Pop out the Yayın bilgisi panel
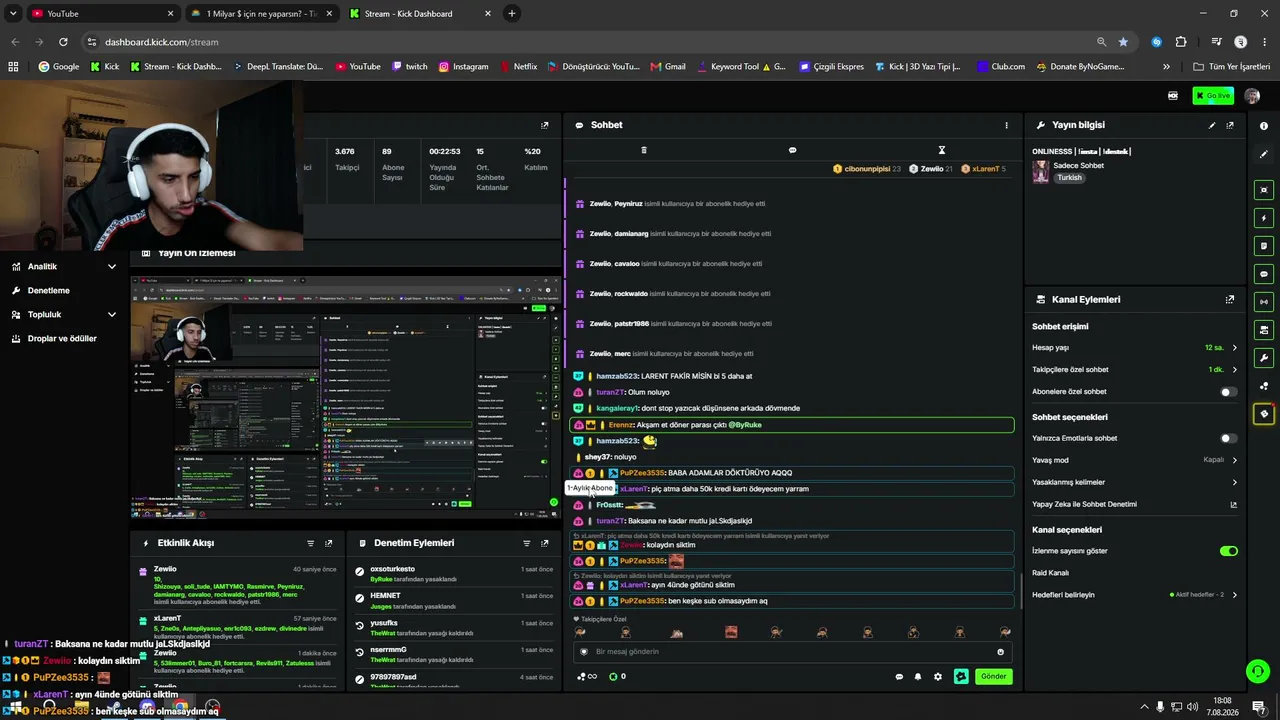 (x=1230, y=125)
